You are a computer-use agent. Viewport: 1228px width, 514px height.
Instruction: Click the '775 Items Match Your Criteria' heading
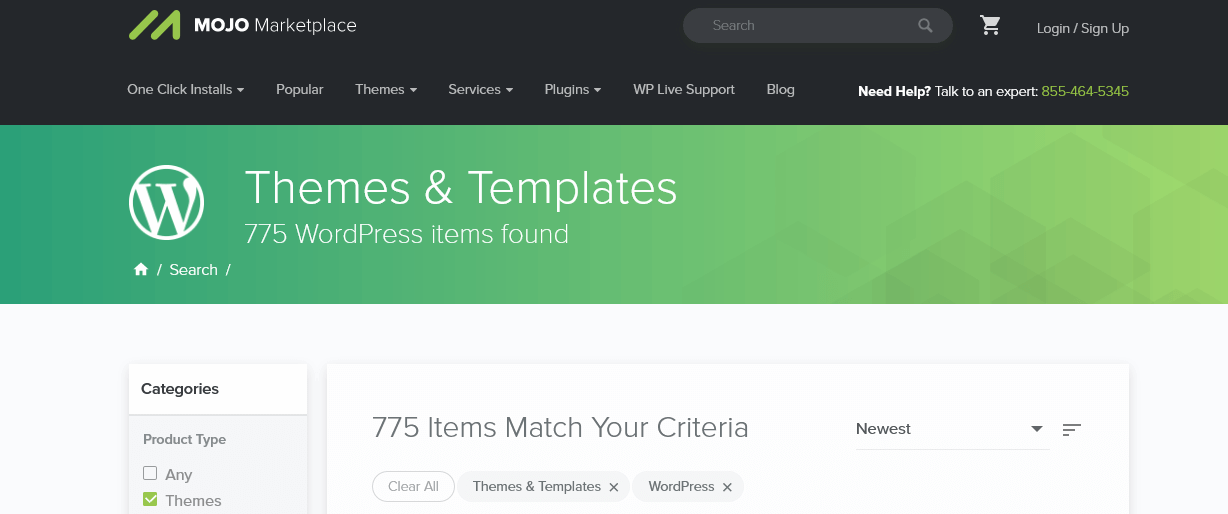(x=560, y=428)
